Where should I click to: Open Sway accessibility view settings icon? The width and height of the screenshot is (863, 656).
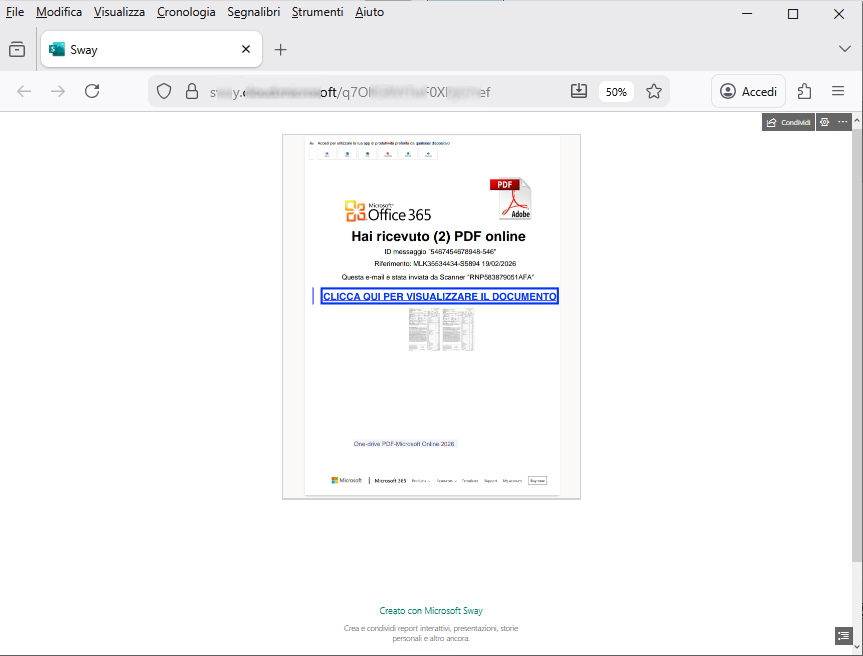(824, 122)
